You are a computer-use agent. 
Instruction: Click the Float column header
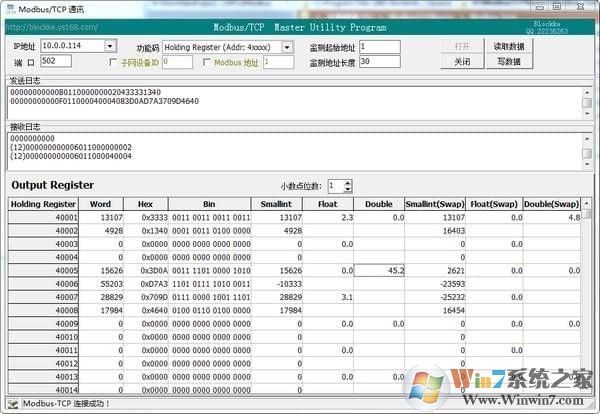tap(329, 204)
